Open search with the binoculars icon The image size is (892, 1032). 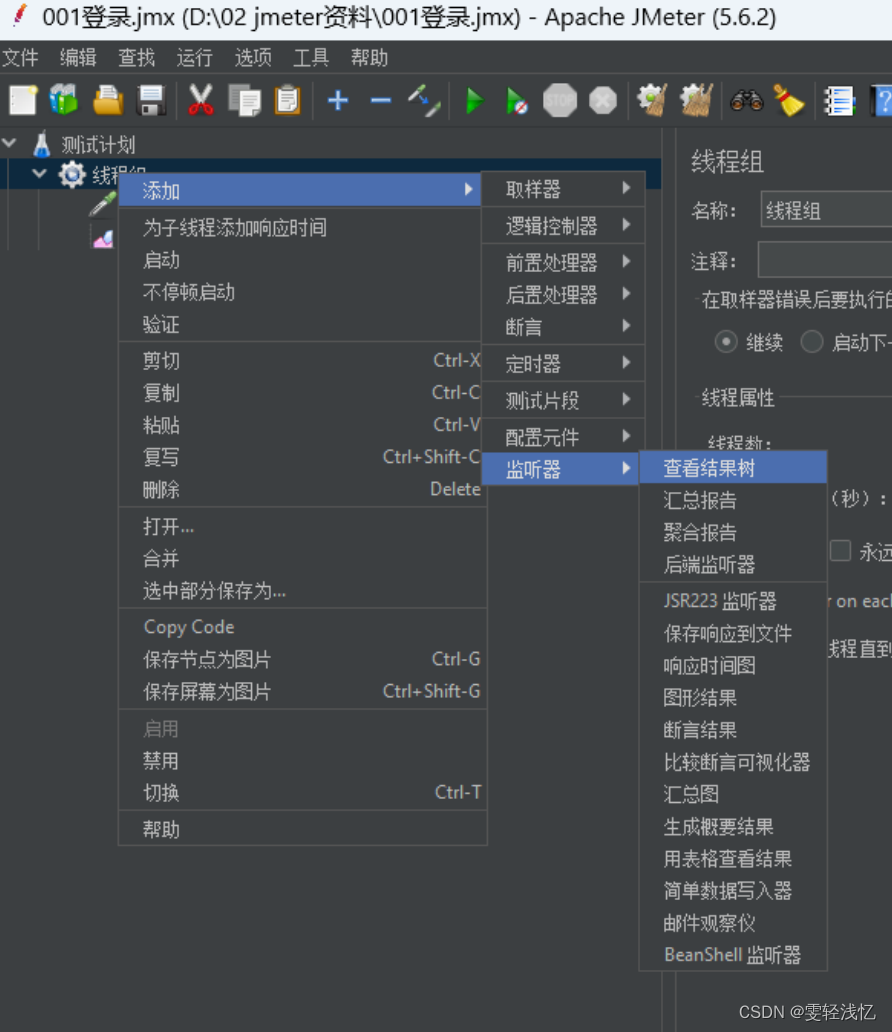click(x=745, y=100)
